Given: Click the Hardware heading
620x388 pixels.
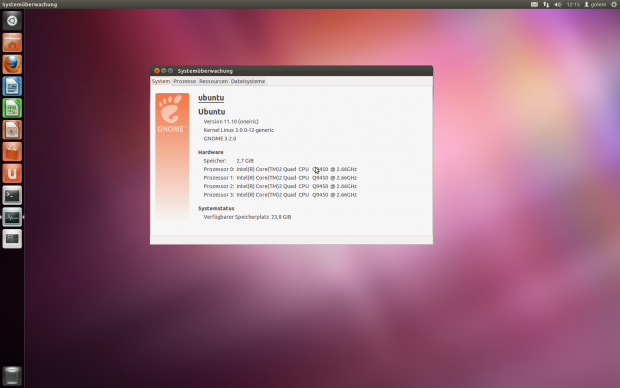Looking at the screenshot, I should (x=211, y=152).
